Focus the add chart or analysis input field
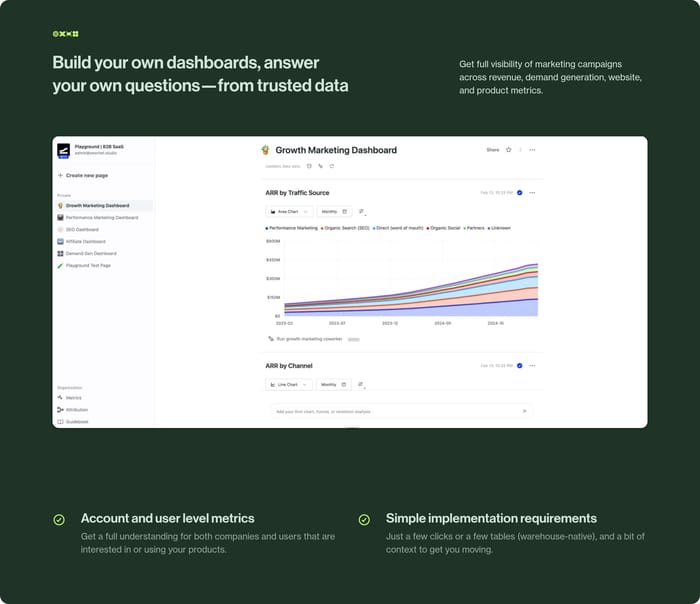700x604 pixels. 390,411
